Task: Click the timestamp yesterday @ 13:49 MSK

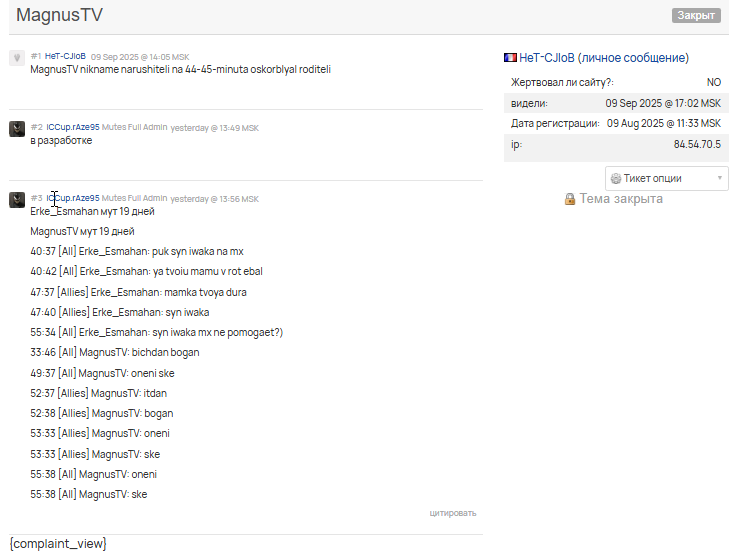Action: pos(215,128)
